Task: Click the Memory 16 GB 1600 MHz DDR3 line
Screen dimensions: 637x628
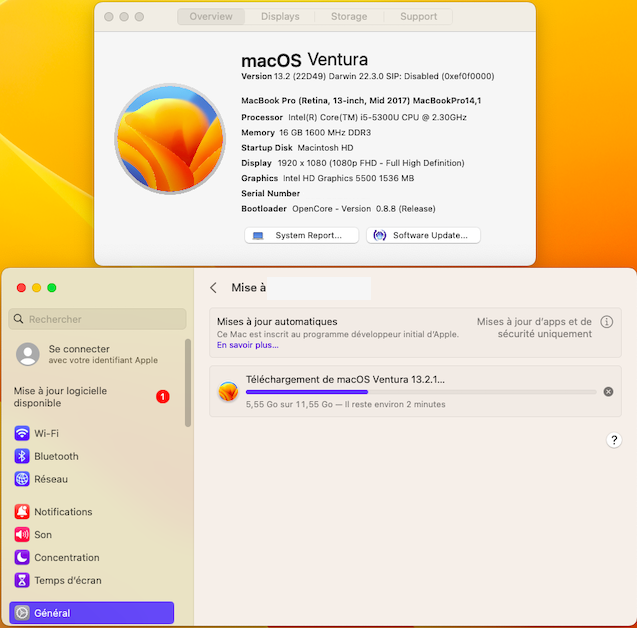Action: pos(306,132)
